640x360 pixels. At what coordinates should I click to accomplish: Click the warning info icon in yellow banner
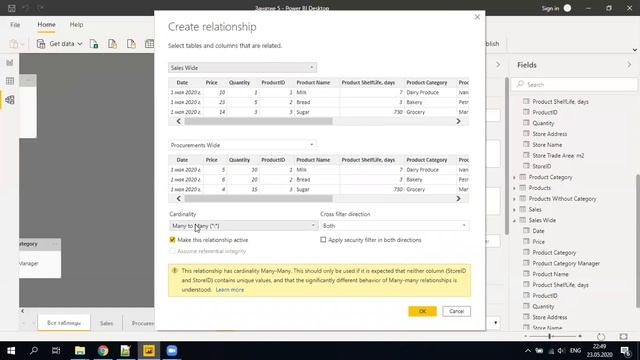click(175, 271)
